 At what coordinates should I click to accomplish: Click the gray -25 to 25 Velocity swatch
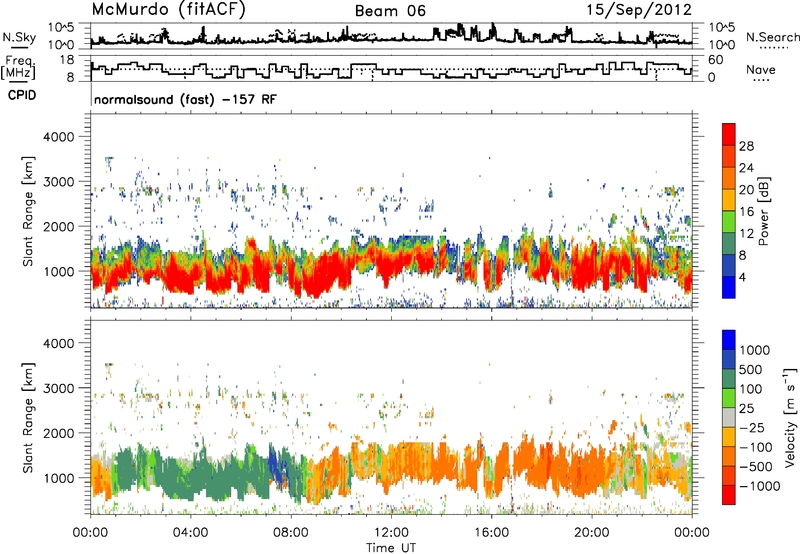click(x=729, y=418)
